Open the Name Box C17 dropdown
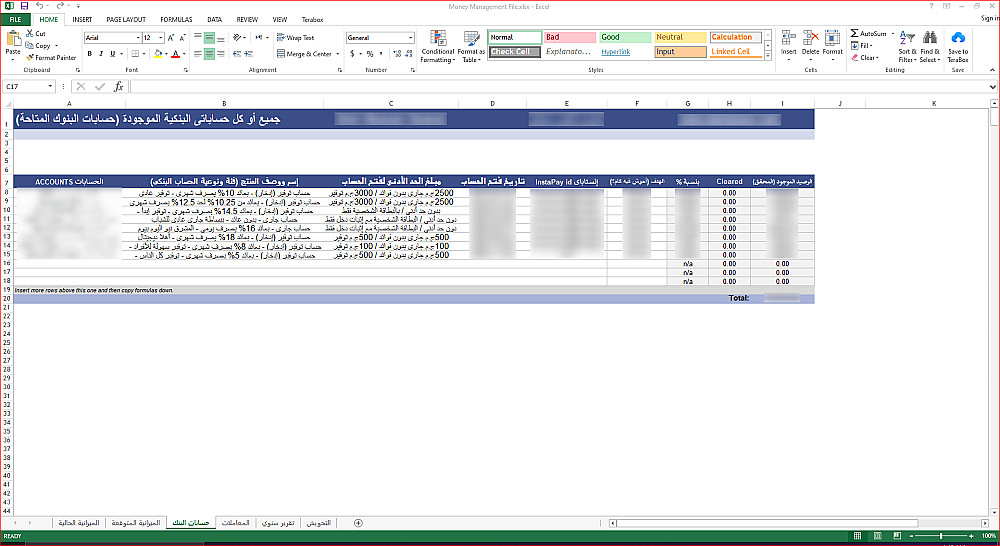Viewport: 1000px width, 546px height. click(50, 87)
